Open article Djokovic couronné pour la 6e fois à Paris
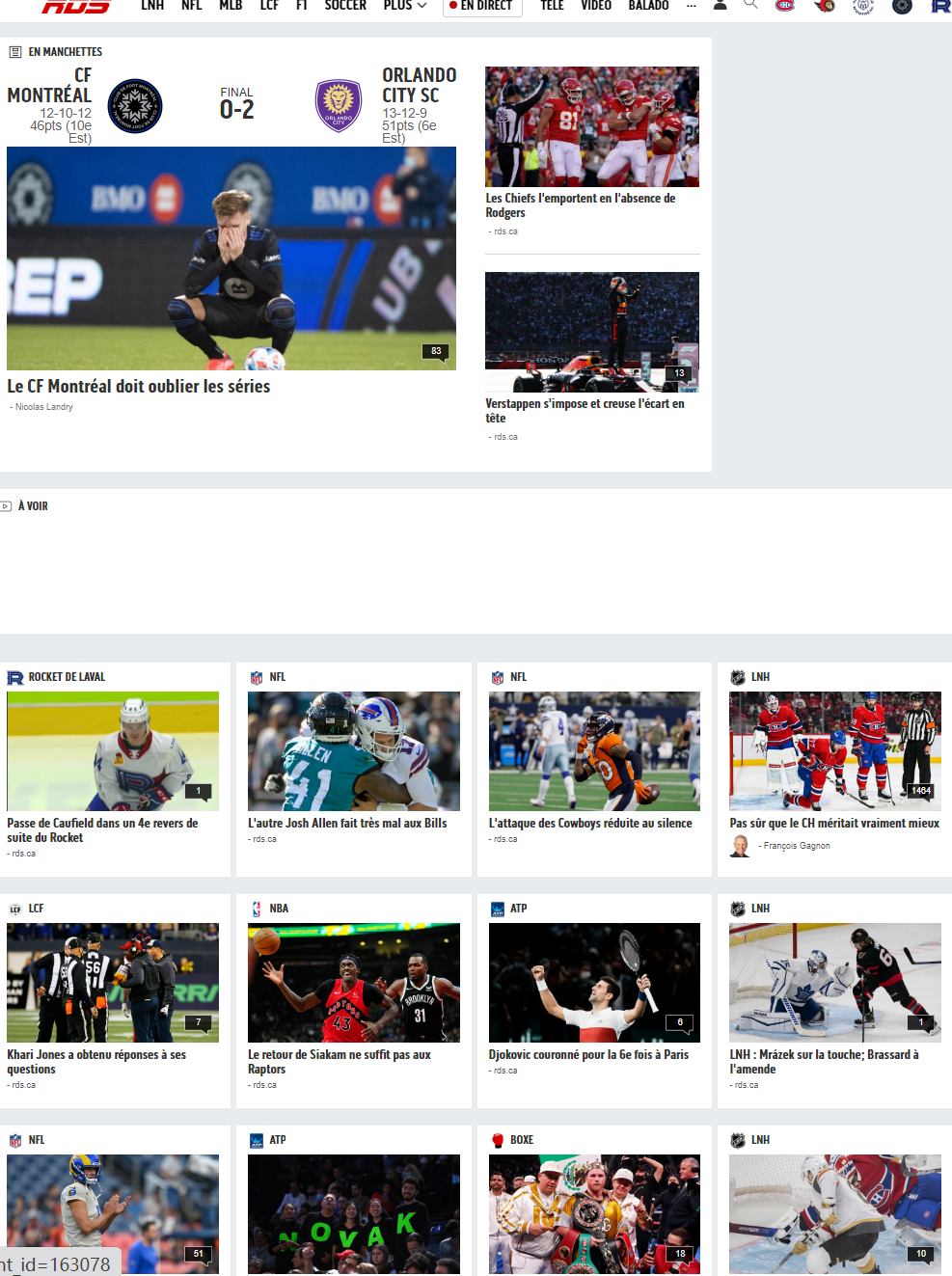Screen dimensions: 952x1276 [588, 1055]
